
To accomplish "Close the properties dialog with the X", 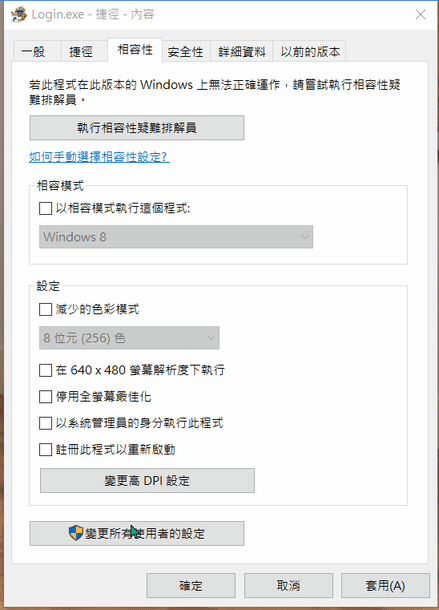I will 420,15.
